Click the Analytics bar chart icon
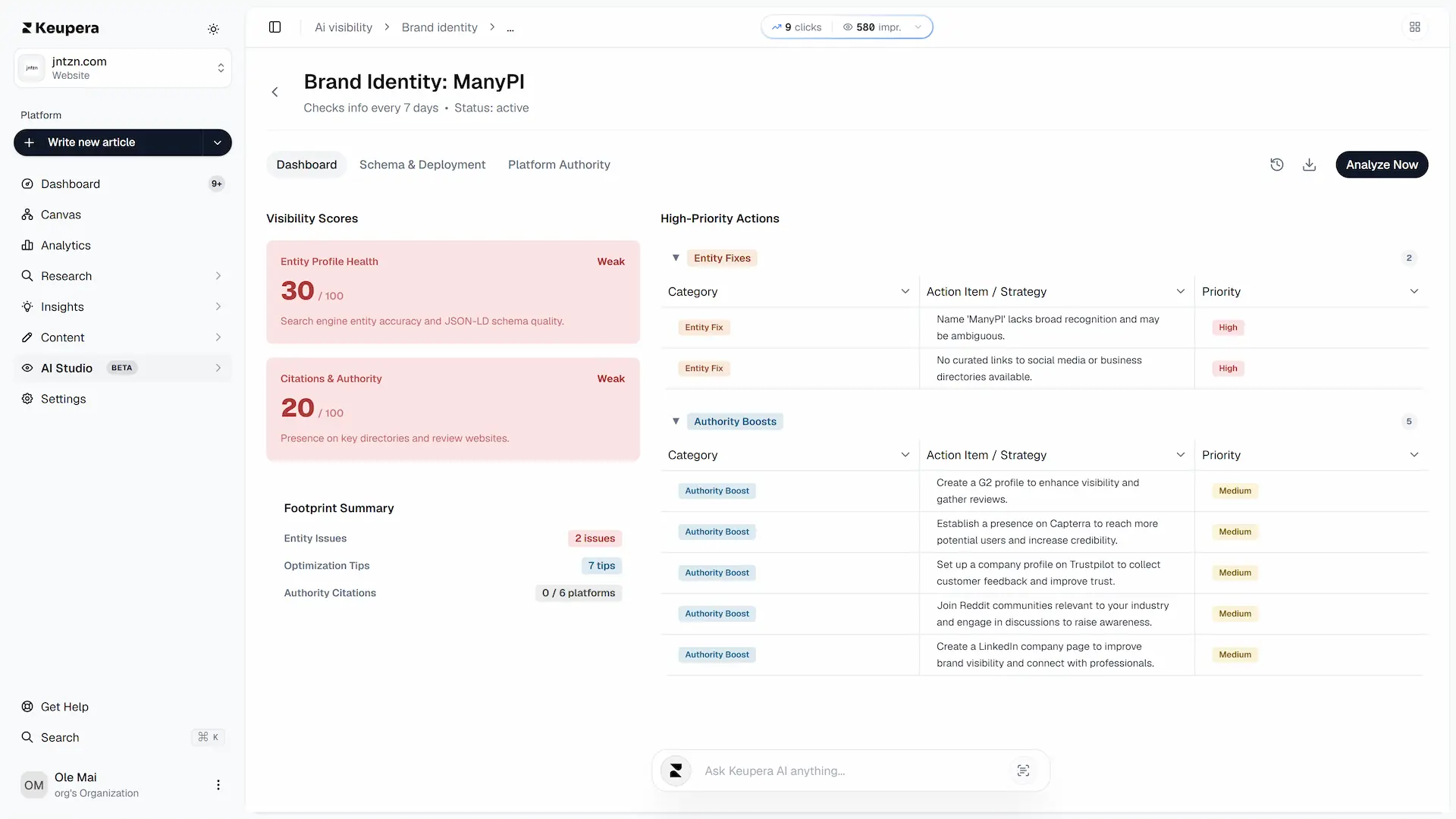Screen dimensions: 1456x819 click(27, 245)
